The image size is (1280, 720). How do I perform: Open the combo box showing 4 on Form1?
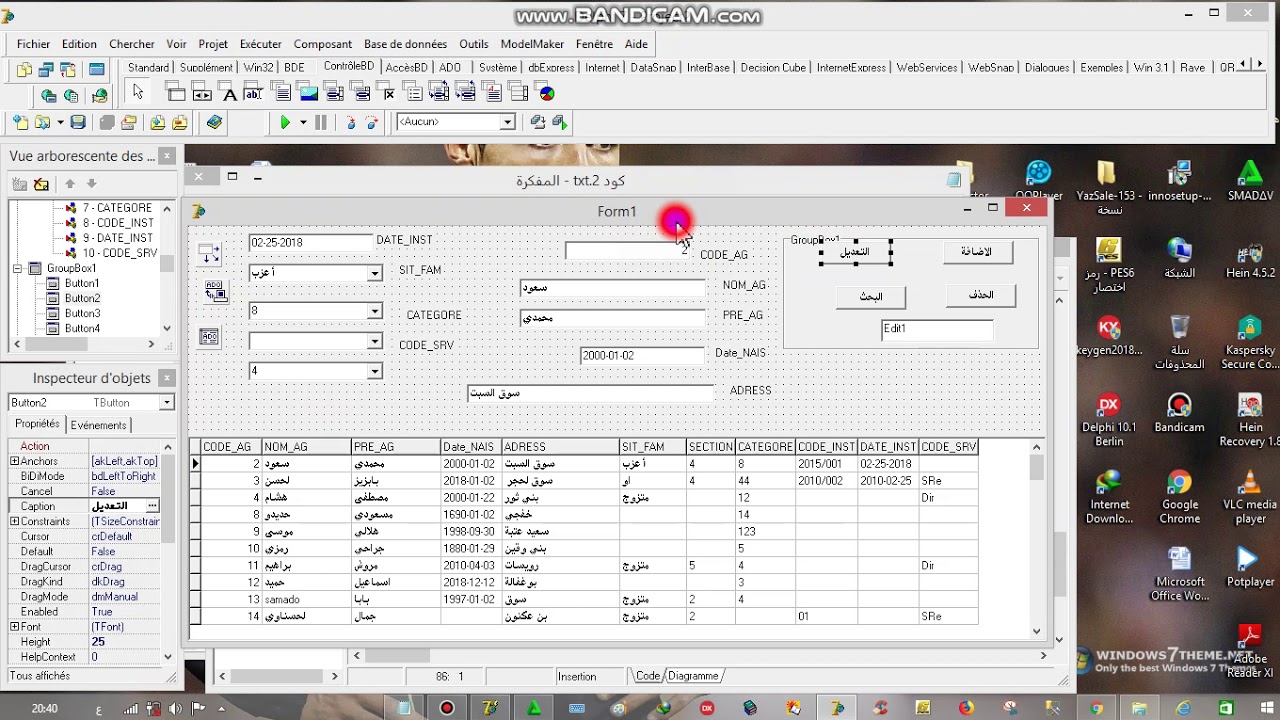[375, 372]
